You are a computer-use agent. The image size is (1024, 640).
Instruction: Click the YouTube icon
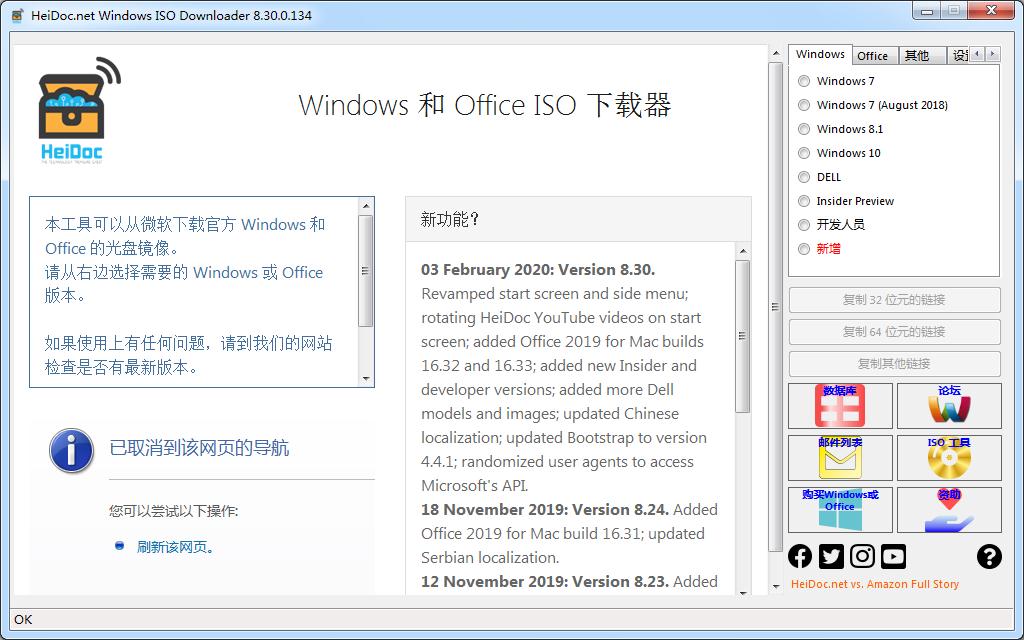[x=892, y=556]
